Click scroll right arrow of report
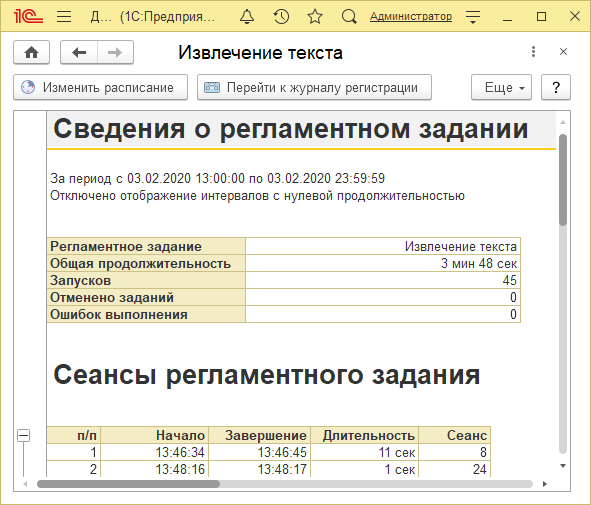The height and width of the screenshot is (505, 591). tap(545, 484)
